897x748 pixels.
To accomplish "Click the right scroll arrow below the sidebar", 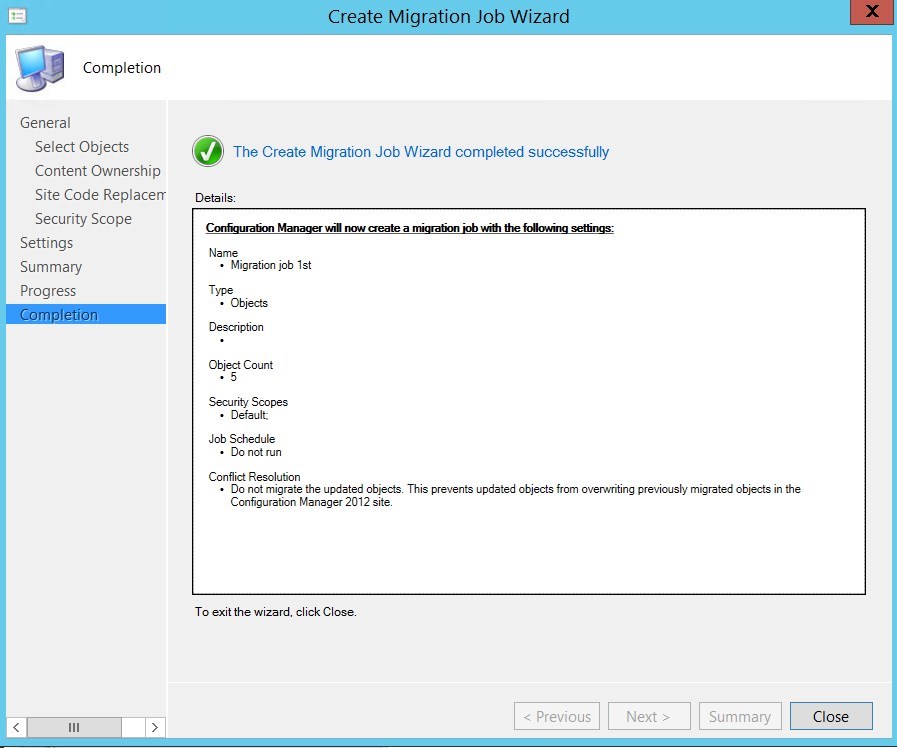I will coord(155,727).
